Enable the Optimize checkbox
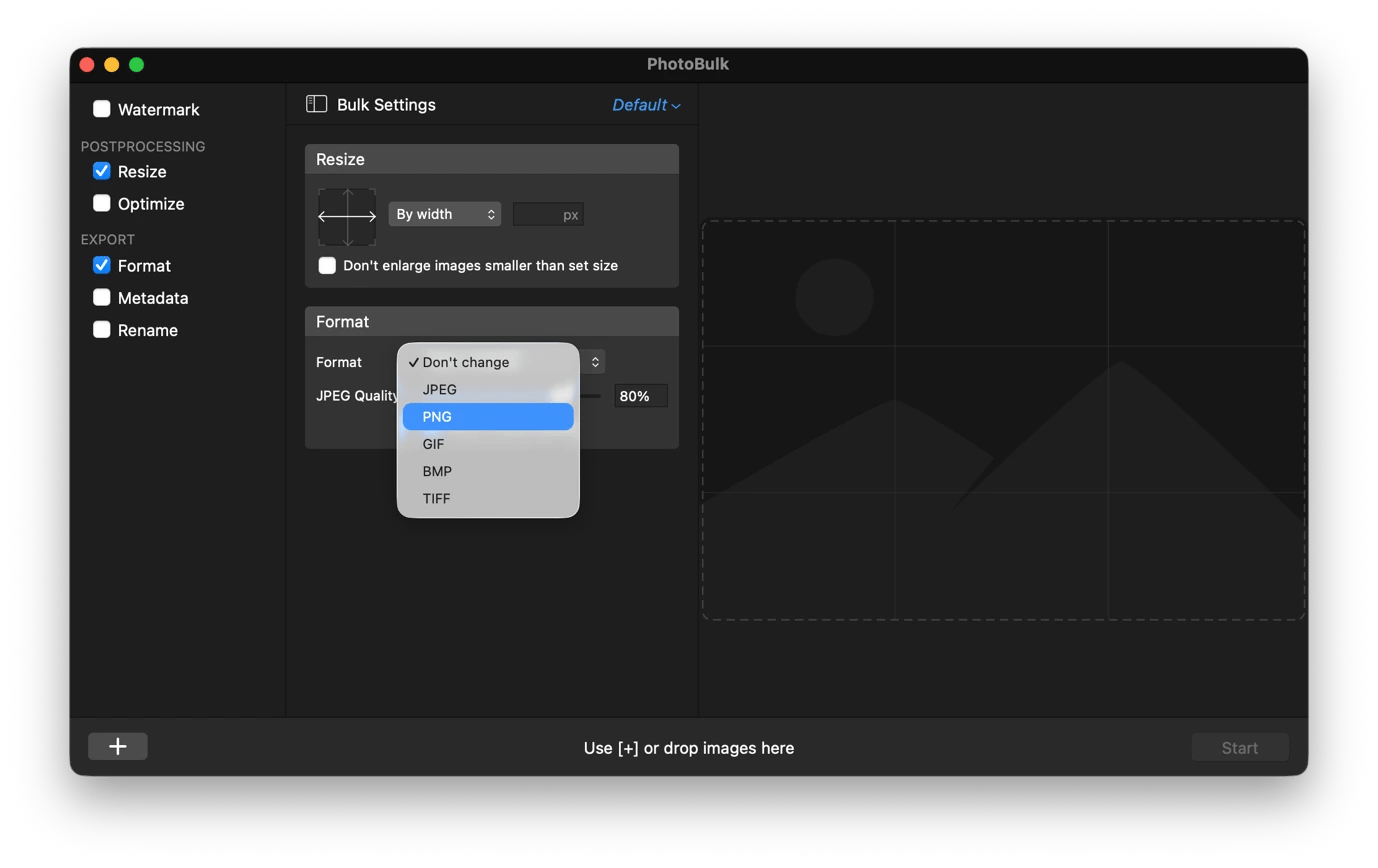The width and height of the screenshot is (1378, 868). point(102,203)
